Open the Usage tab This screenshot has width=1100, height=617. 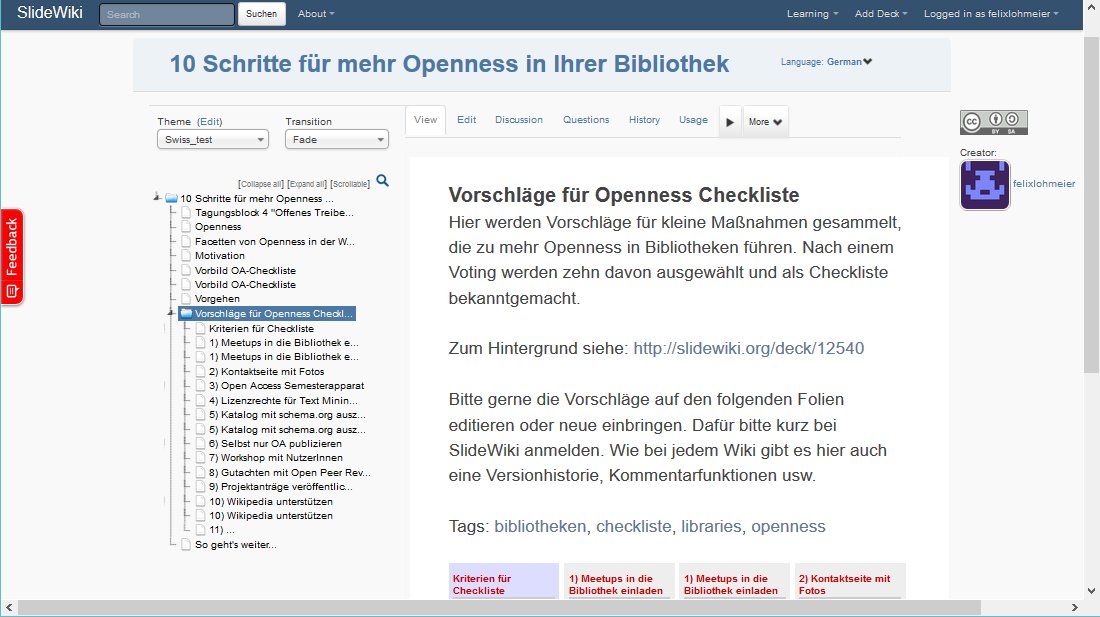tap(693, 120)
